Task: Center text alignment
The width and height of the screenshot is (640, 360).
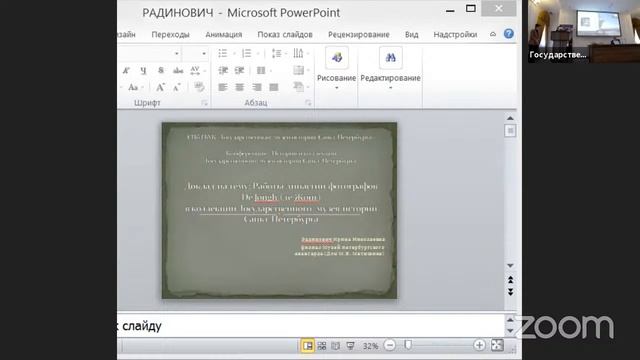Action: tap(240, 87)
